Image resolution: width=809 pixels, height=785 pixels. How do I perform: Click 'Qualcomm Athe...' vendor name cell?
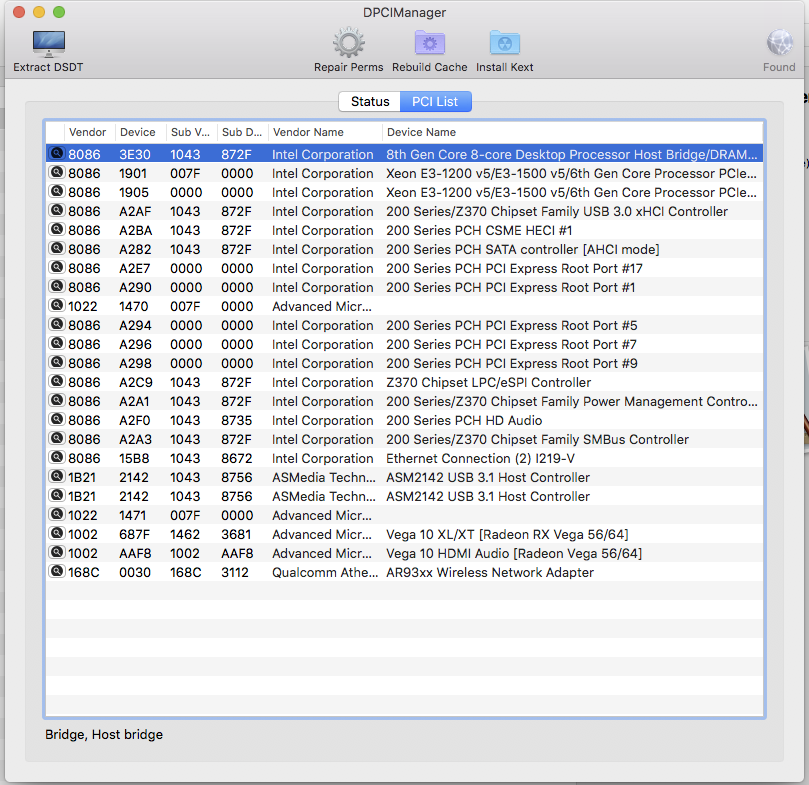(x=325, y=572)
